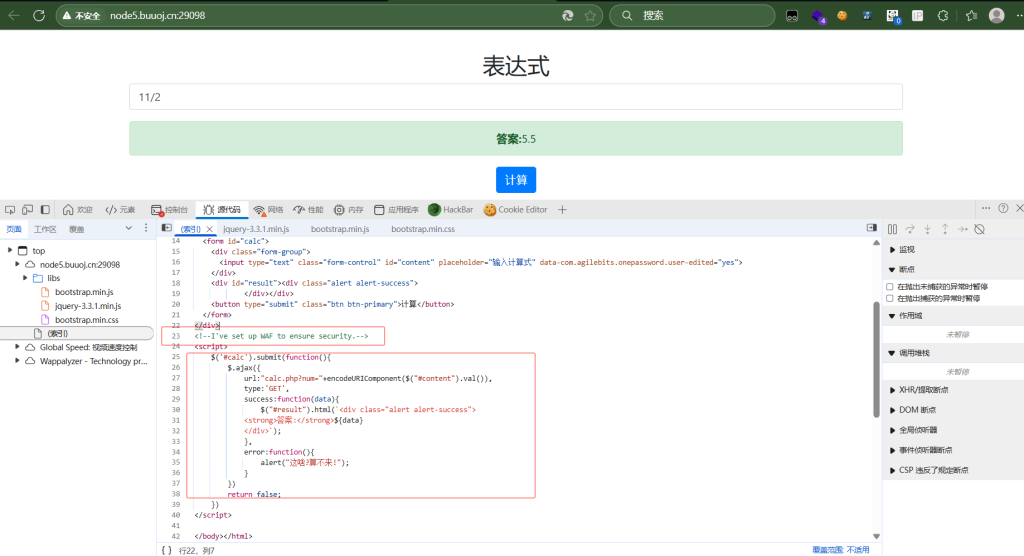Pause script execution
The width and height of the screenshot is (1024, 556).
pyautogui.click(x=892, y=229)
